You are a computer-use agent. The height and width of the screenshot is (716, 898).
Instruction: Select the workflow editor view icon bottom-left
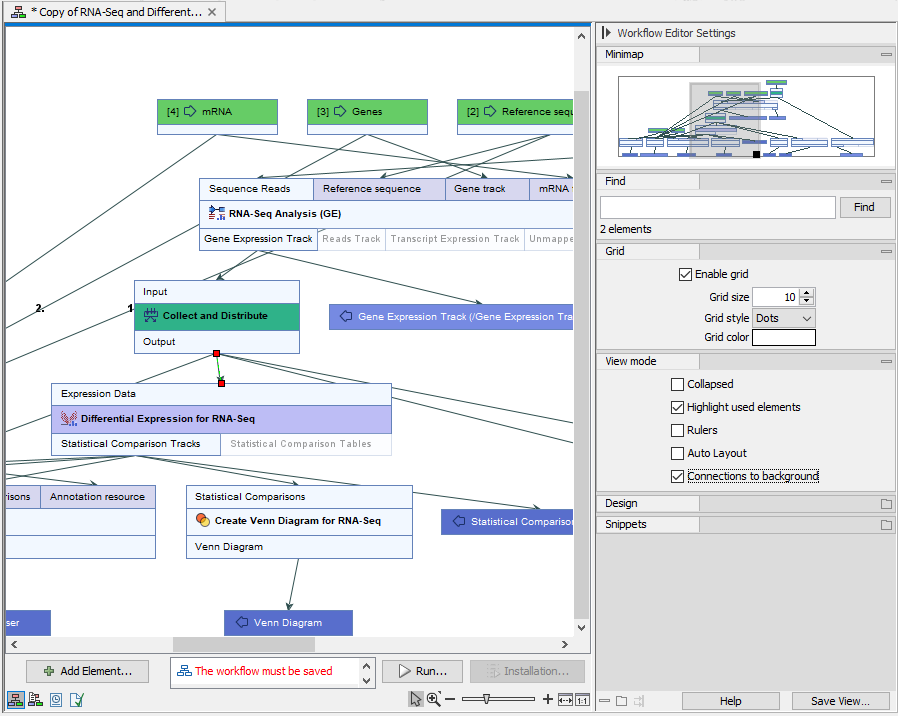(x=16, y=699)
